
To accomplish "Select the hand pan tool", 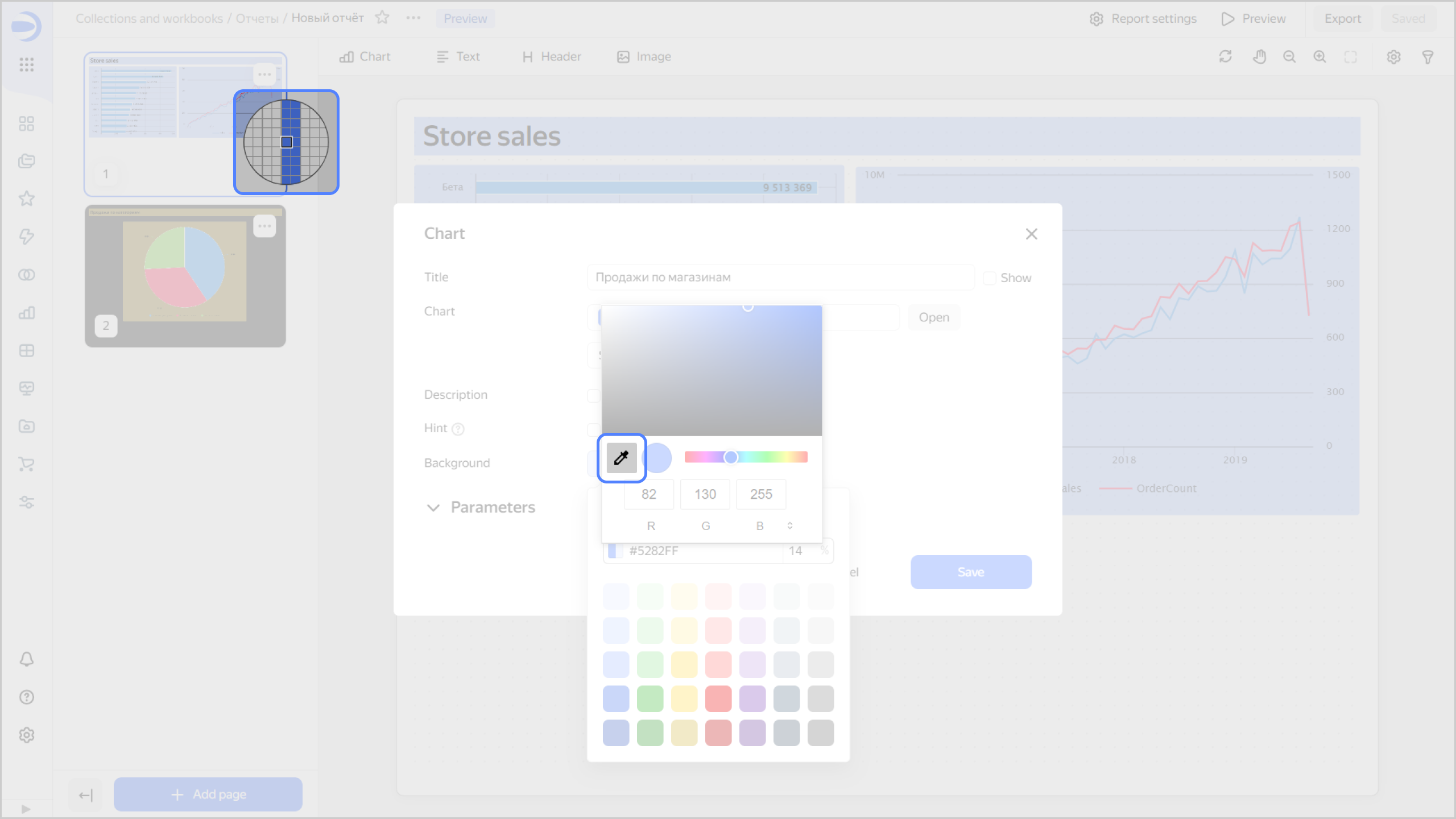I will point(1259,56).
